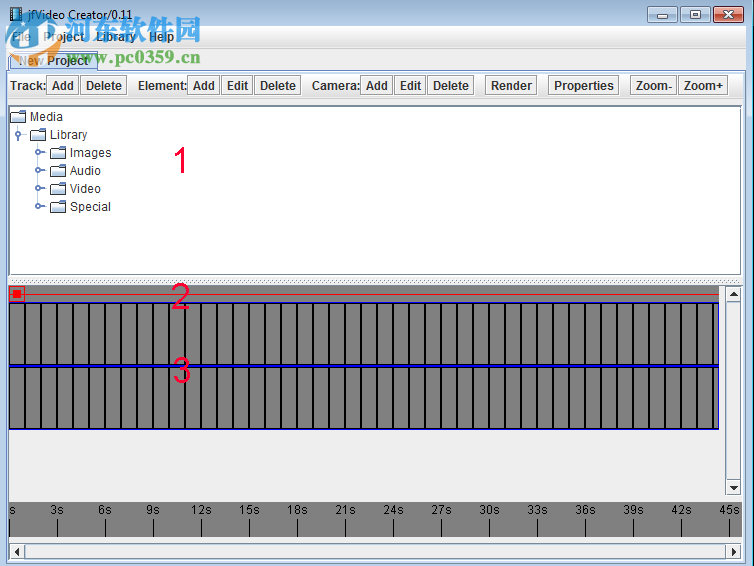This screenshot has height=566, width=754.
Task: Click the horizontal scrollbar right arrow
Action: click(733, 551)
